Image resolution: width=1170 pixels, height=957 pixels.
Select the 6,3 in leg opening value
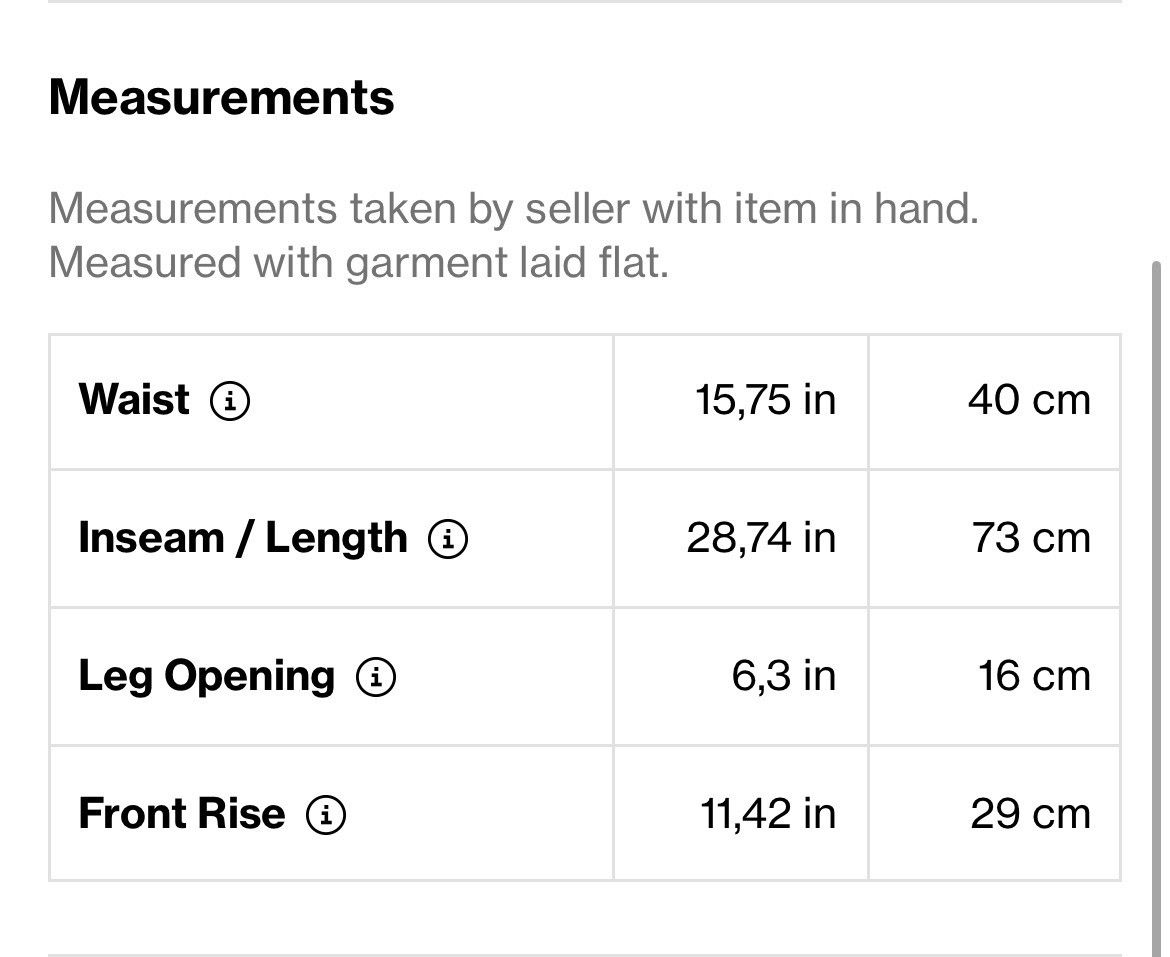click(783, 676)
